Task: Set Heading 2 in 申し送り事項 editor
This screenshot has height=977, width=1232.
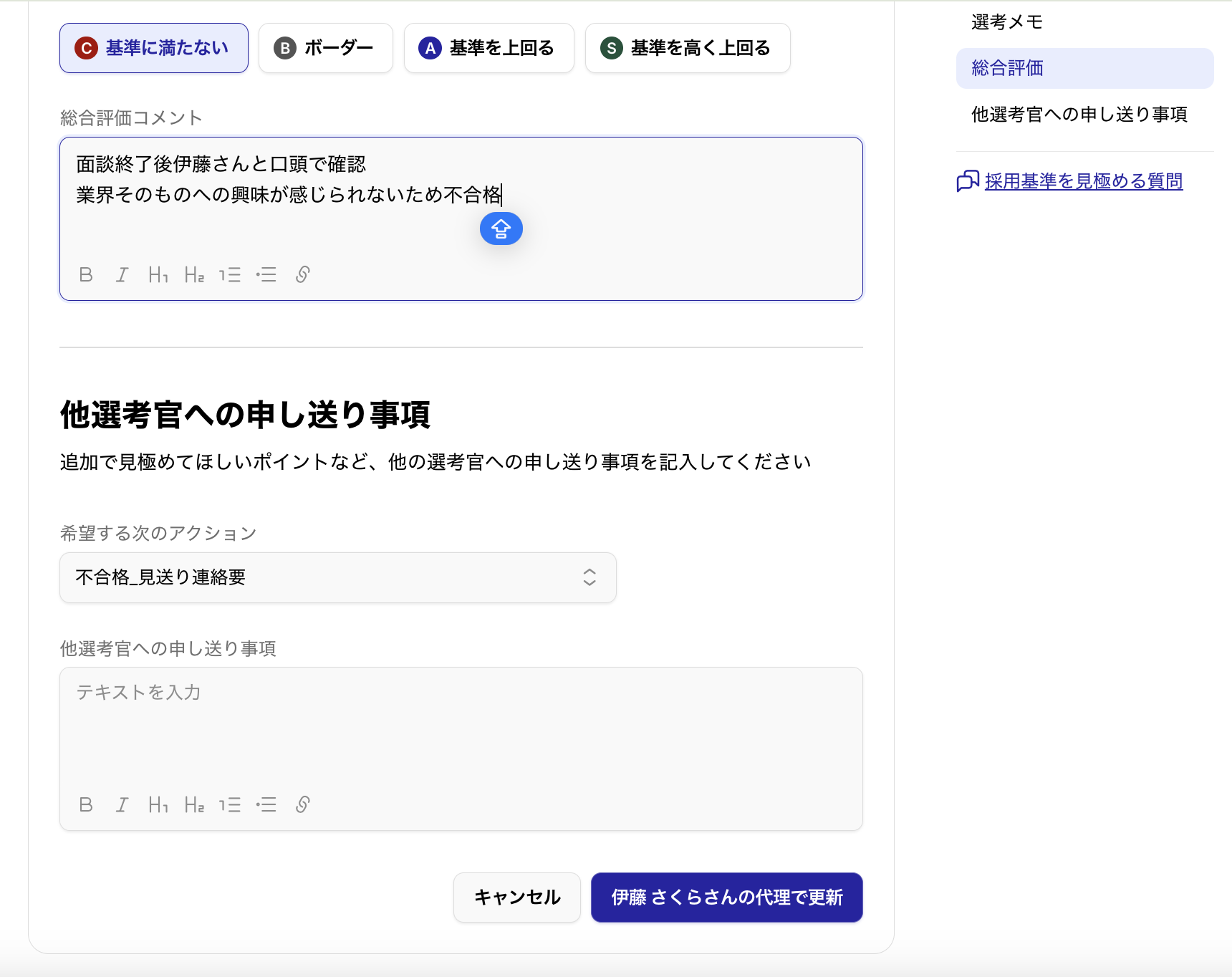Action: 194,805
